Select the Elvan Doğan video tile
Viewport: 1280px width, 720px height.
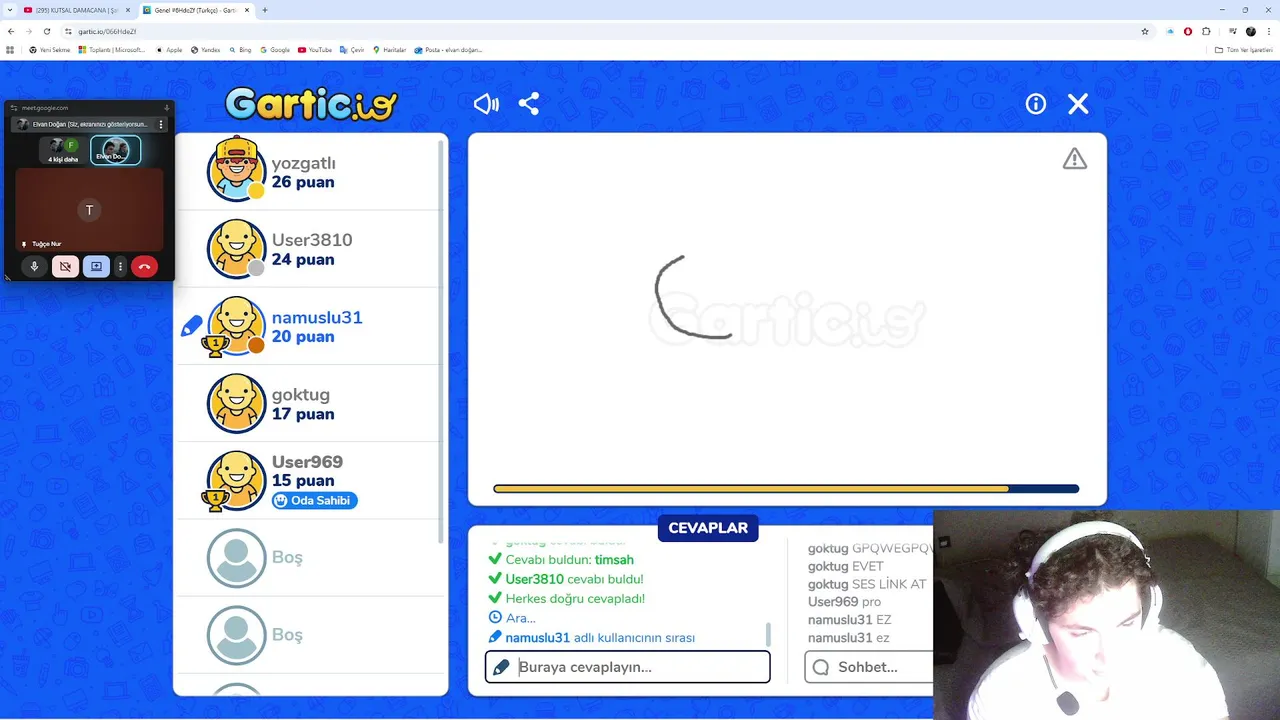click(x=116, y=151)
